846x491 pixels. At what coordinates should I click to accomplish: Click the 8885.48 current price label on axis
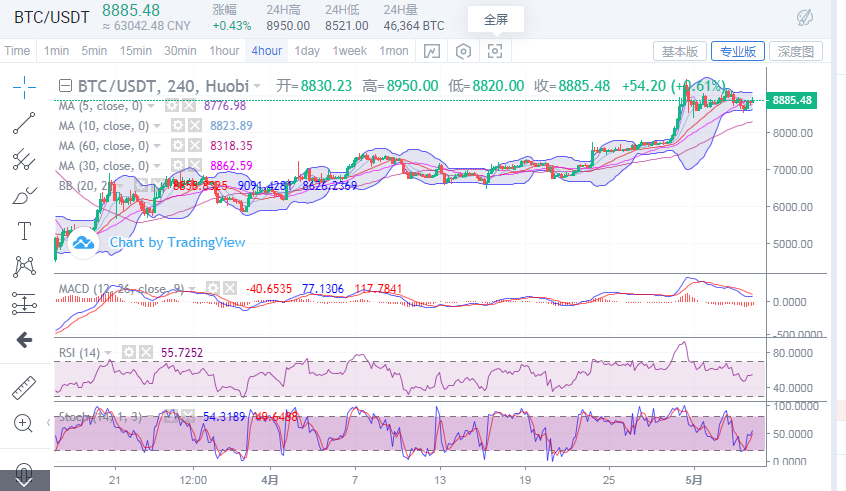pyautogui.click(x=792, y=100)
